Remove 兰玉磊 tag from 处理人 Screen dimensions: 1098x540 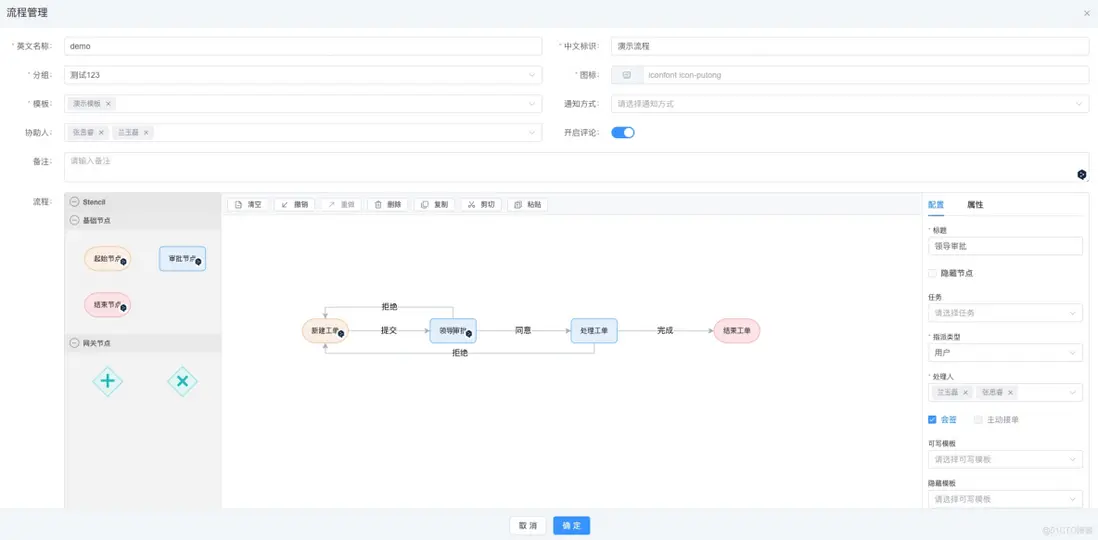pyautogui.click(x=966, y=393)
